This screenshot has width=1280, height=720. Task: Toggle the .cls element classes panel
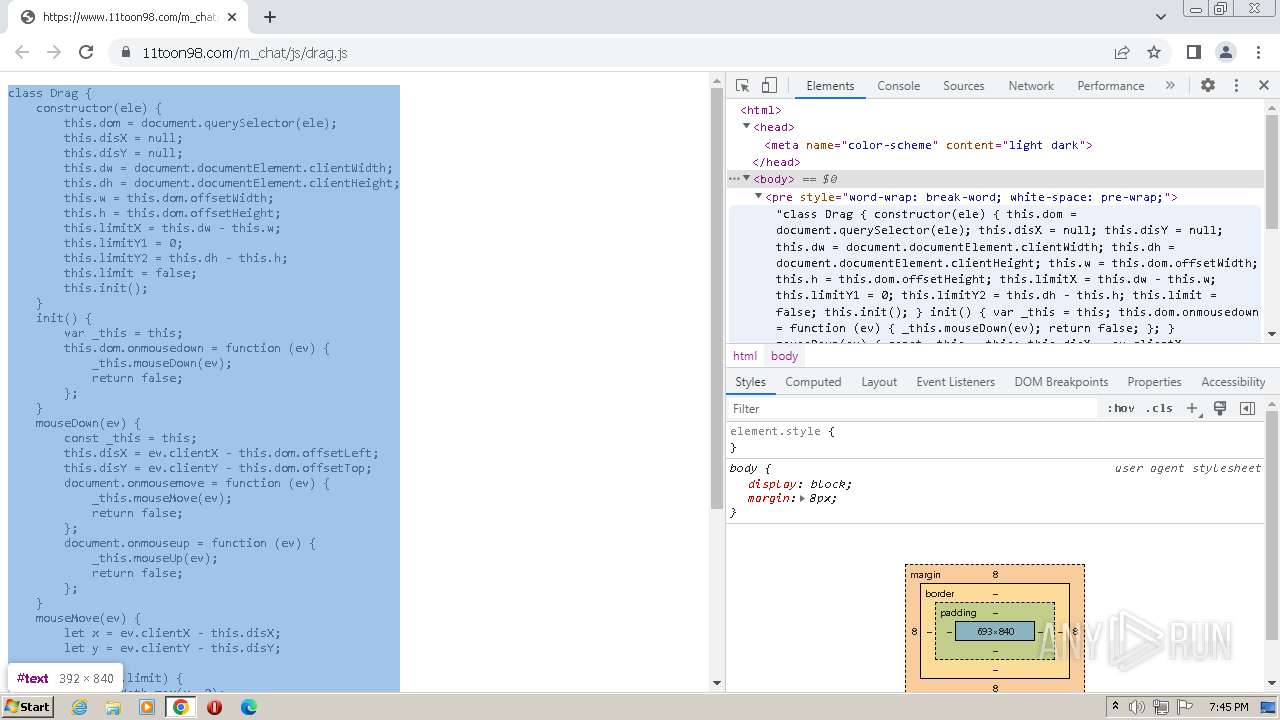pyautogui.click(x=1160, y=408)
